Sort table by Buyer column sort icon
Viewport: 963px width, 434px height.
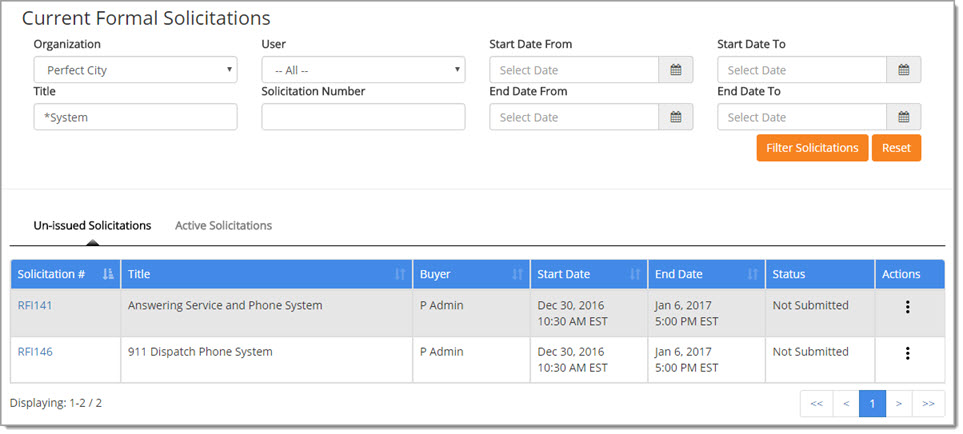pyautogui.click(x=517, y=275)
